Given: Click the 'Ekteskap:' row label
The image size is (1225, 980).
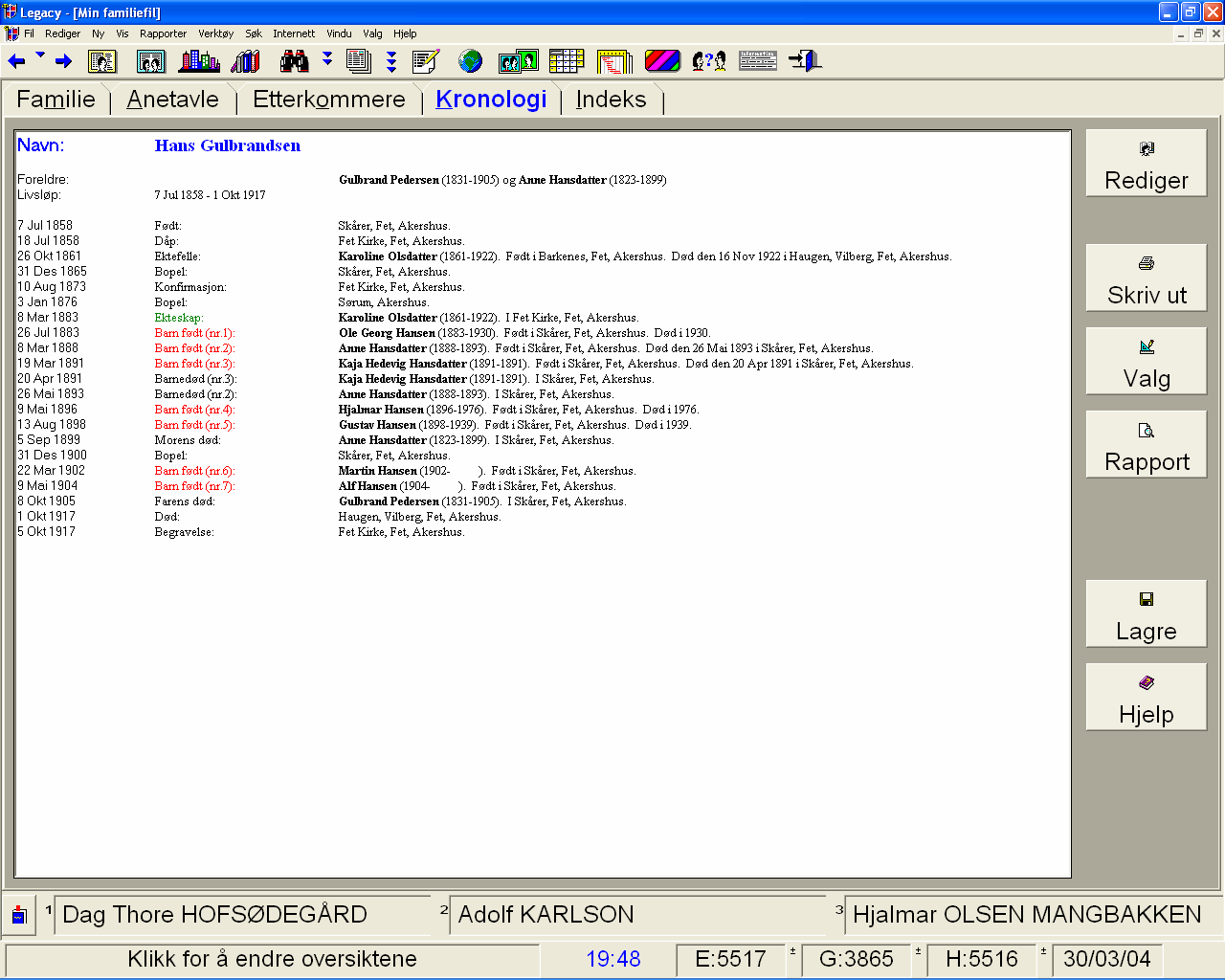Looking at the screenshot, I should [x=179, y=318].
